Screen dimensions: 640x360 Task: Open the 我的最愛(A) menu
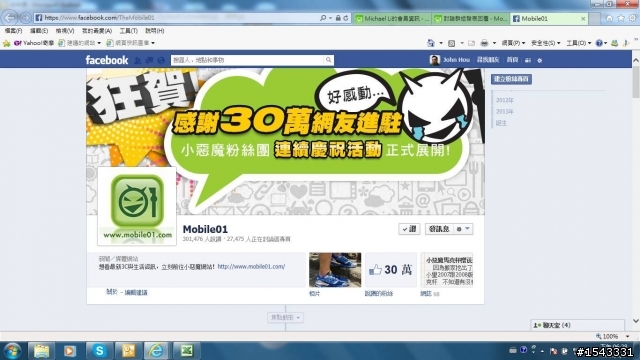coord(97,31)
